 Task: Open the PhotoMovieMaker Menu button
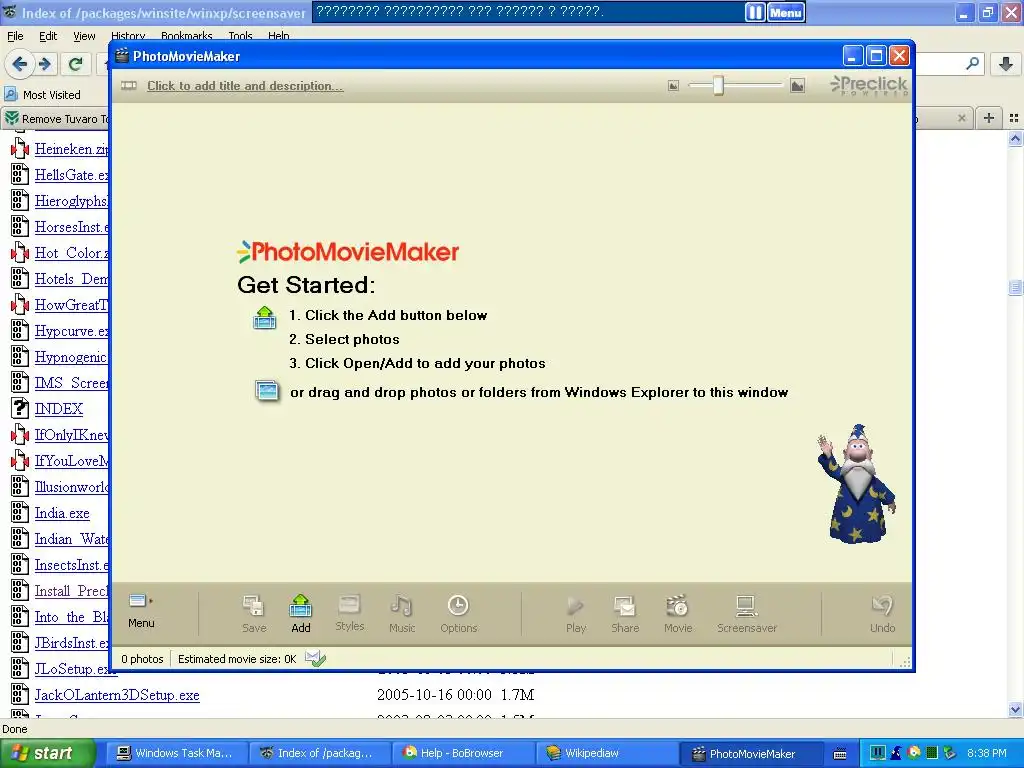point(141,611)
